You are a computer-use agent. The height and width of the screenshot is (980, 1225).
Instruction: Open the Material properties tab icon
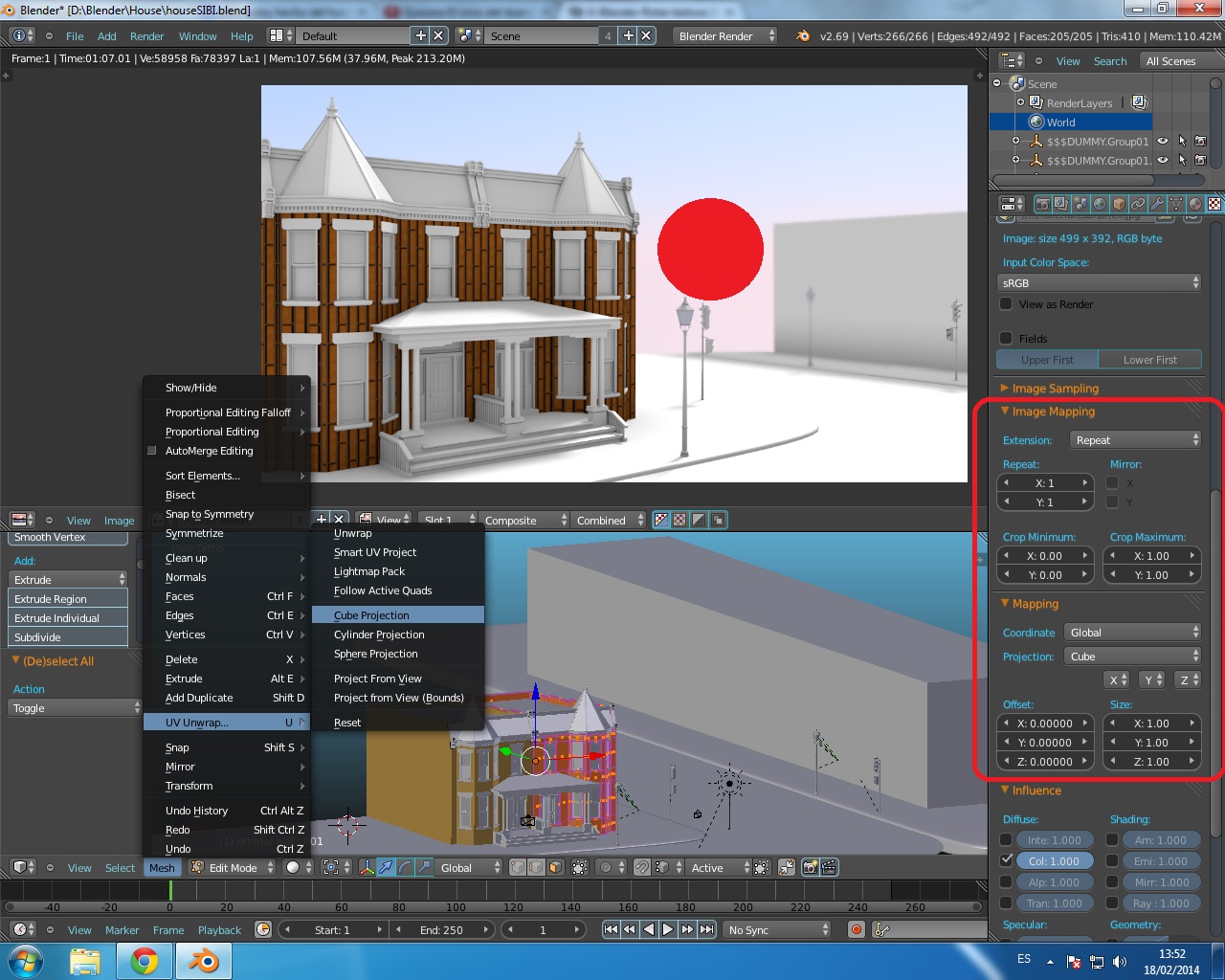(x=1195, y=204)
